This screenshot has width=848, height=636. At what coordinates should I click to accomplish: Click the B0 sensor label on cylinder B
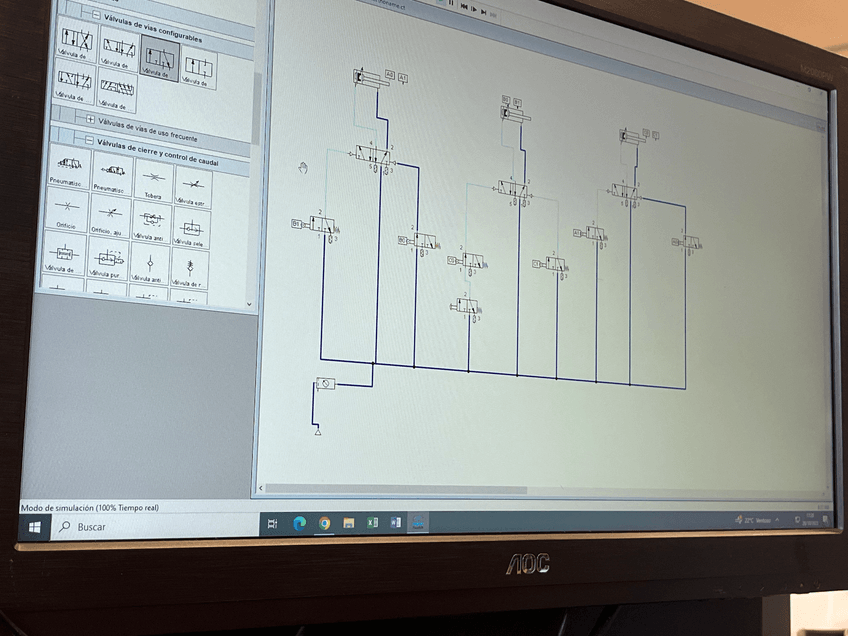pyautogui.click(x=505, y=100)
